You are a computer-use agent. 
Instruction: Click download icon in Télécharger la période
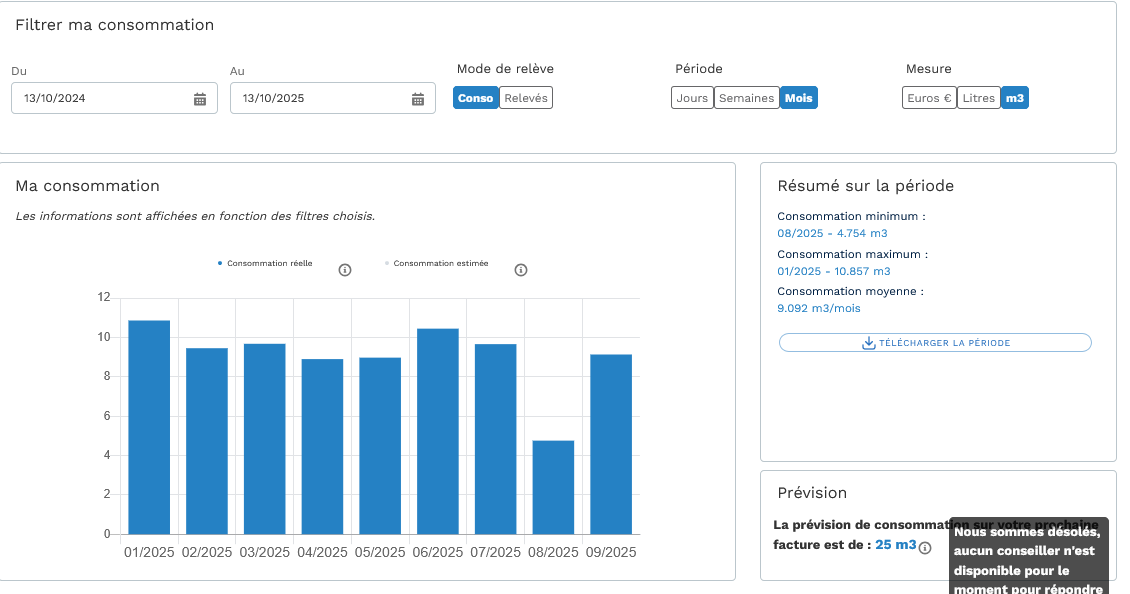[869, 343]
